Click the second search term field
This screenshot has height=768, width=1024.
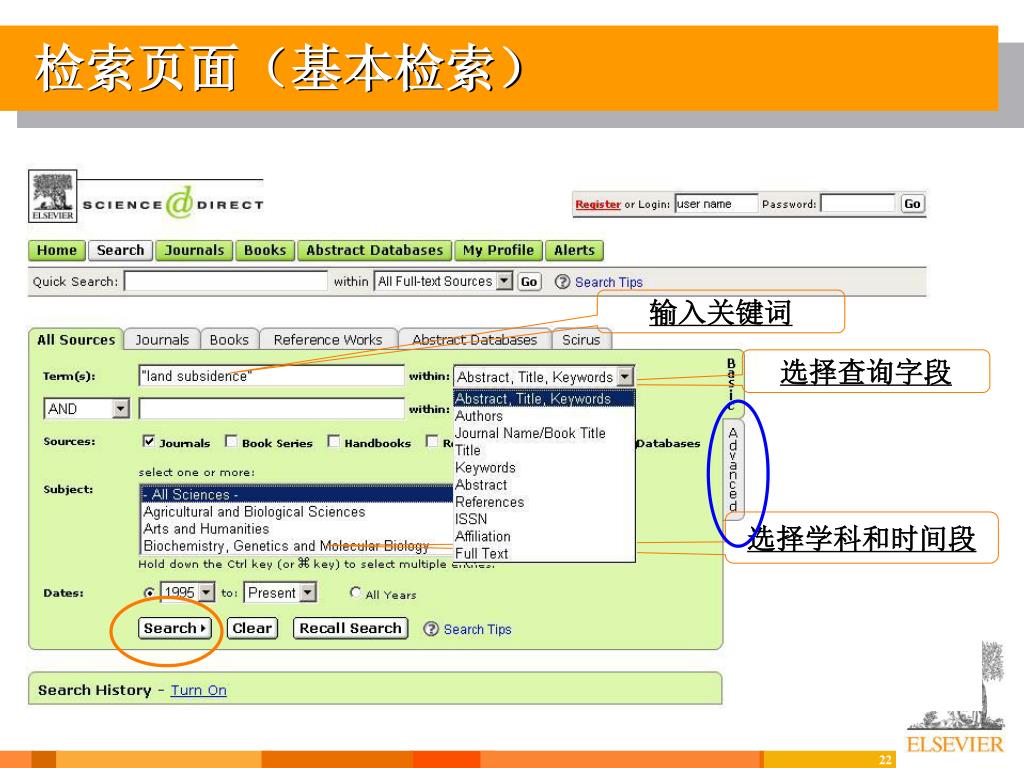tap(272, 409)
